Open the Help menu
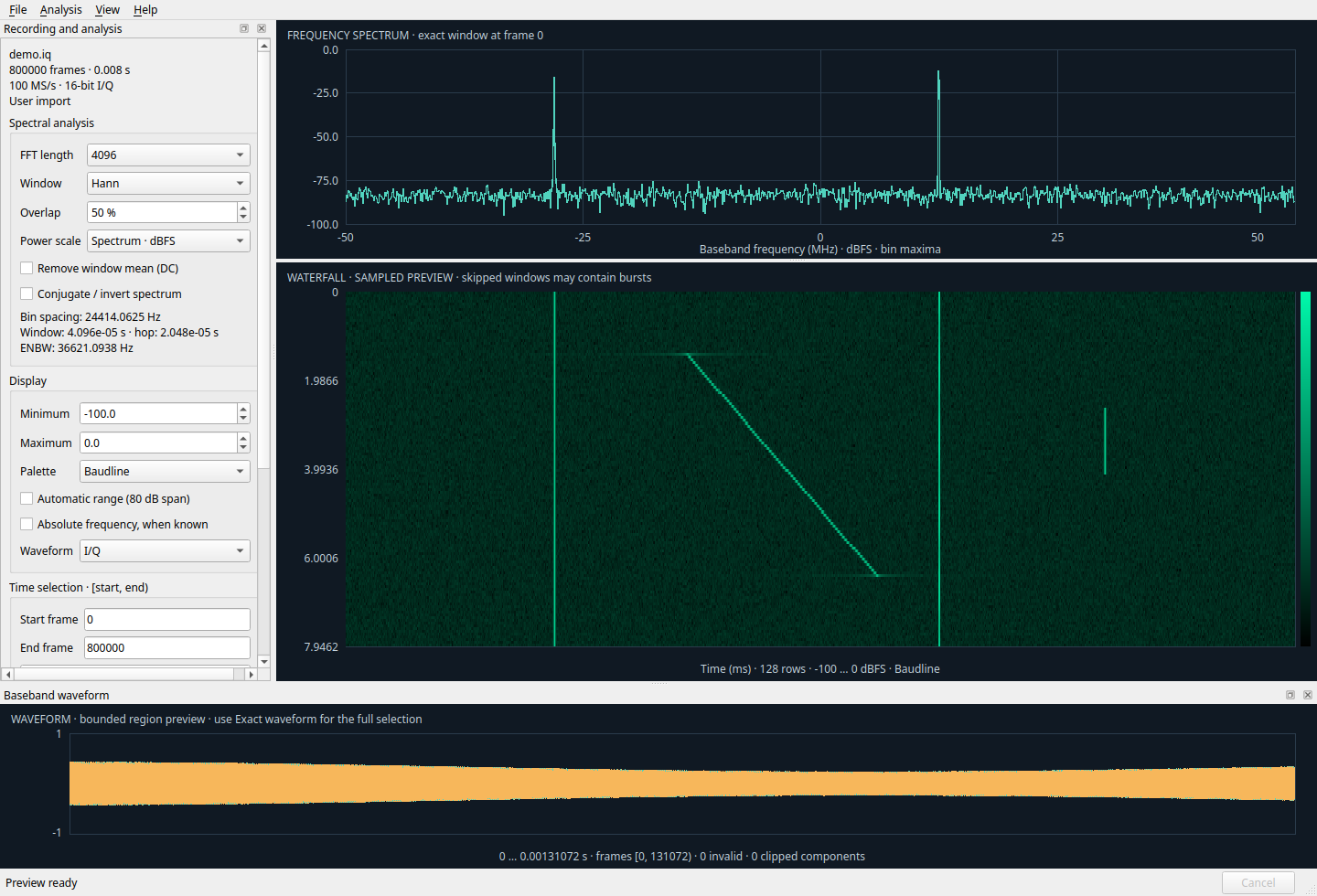Screen dimensions: 1317x896 tap(145, 9)
